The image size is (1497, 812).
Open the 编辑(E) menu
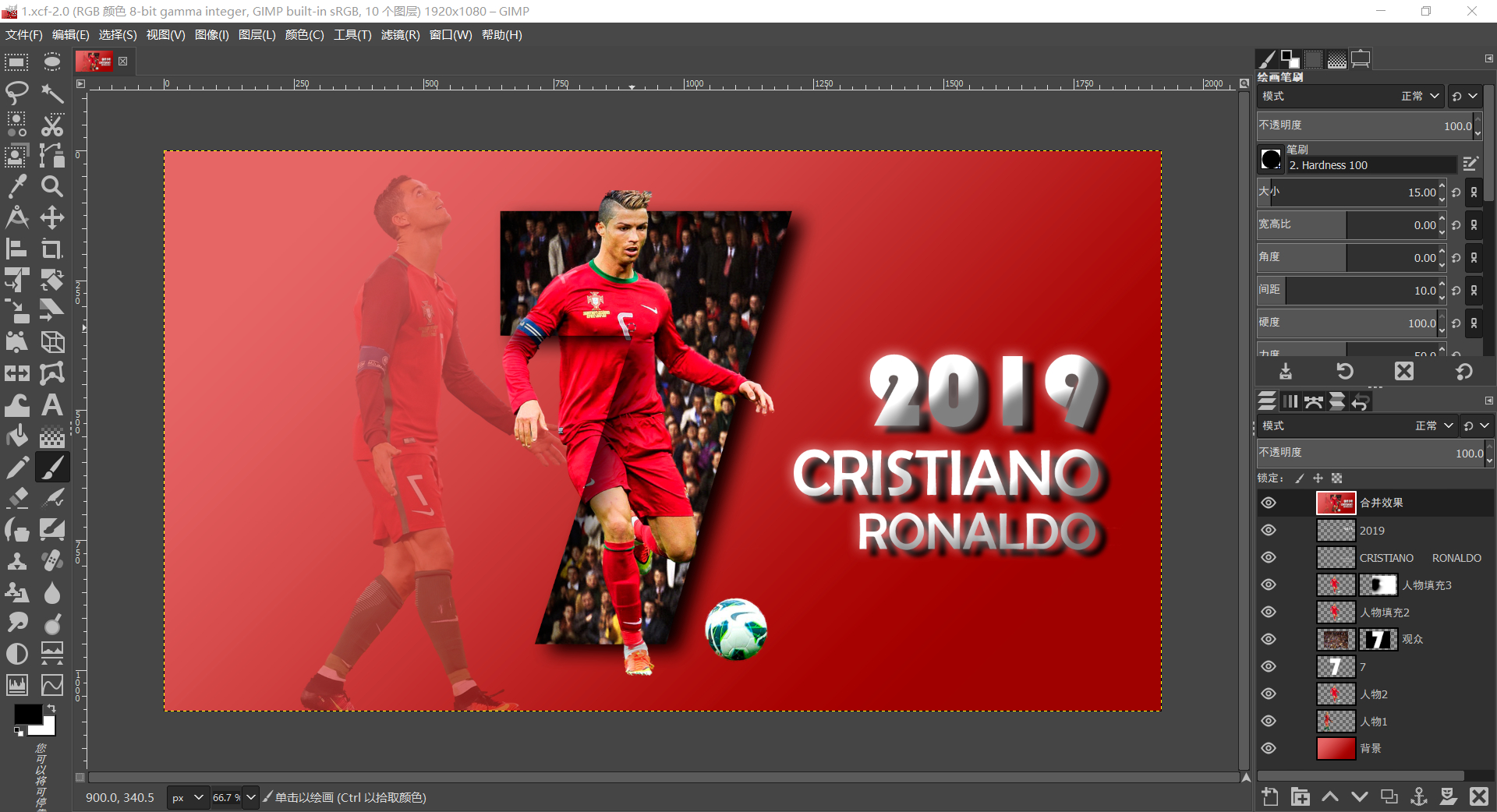pos(71,35)
